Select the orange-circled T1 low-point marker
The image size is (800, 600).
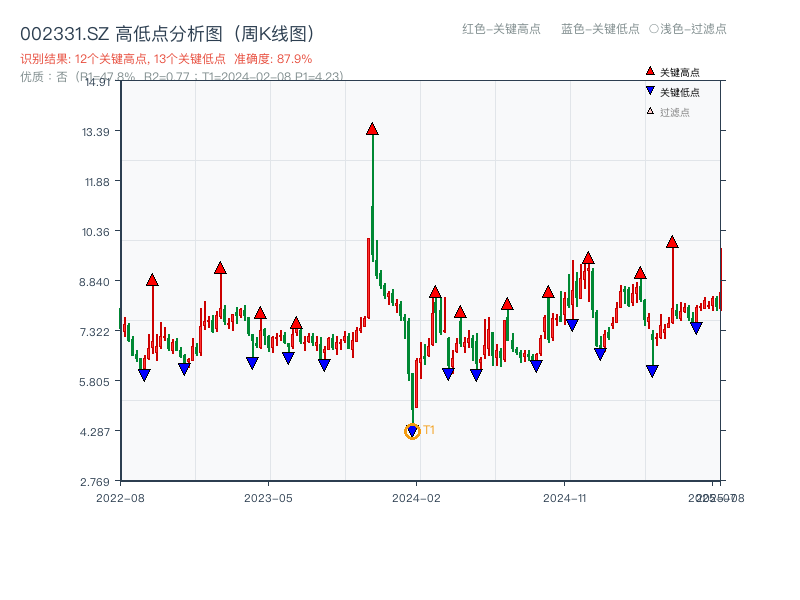[412, 432]
